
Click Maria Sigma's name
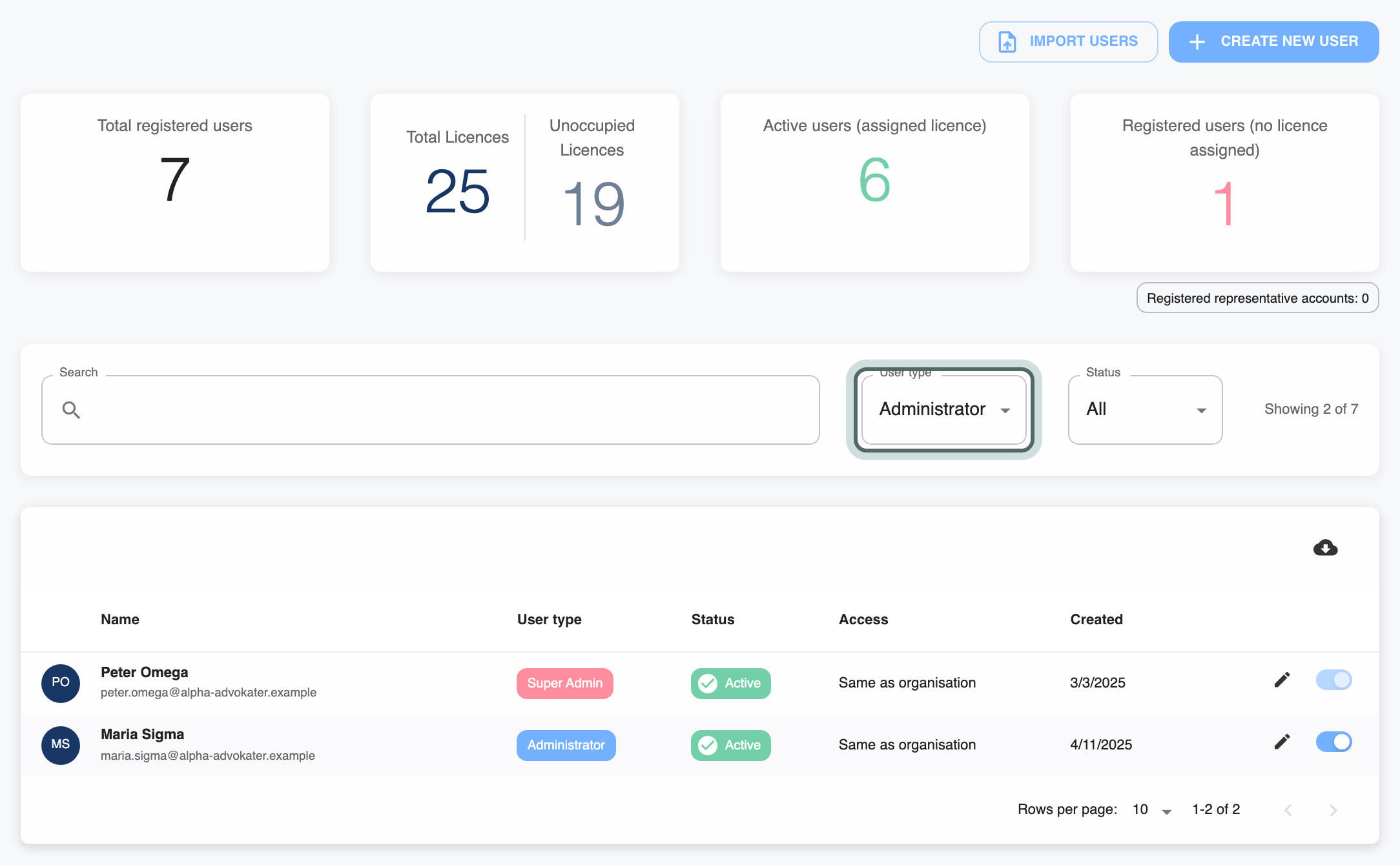point(142,734)
